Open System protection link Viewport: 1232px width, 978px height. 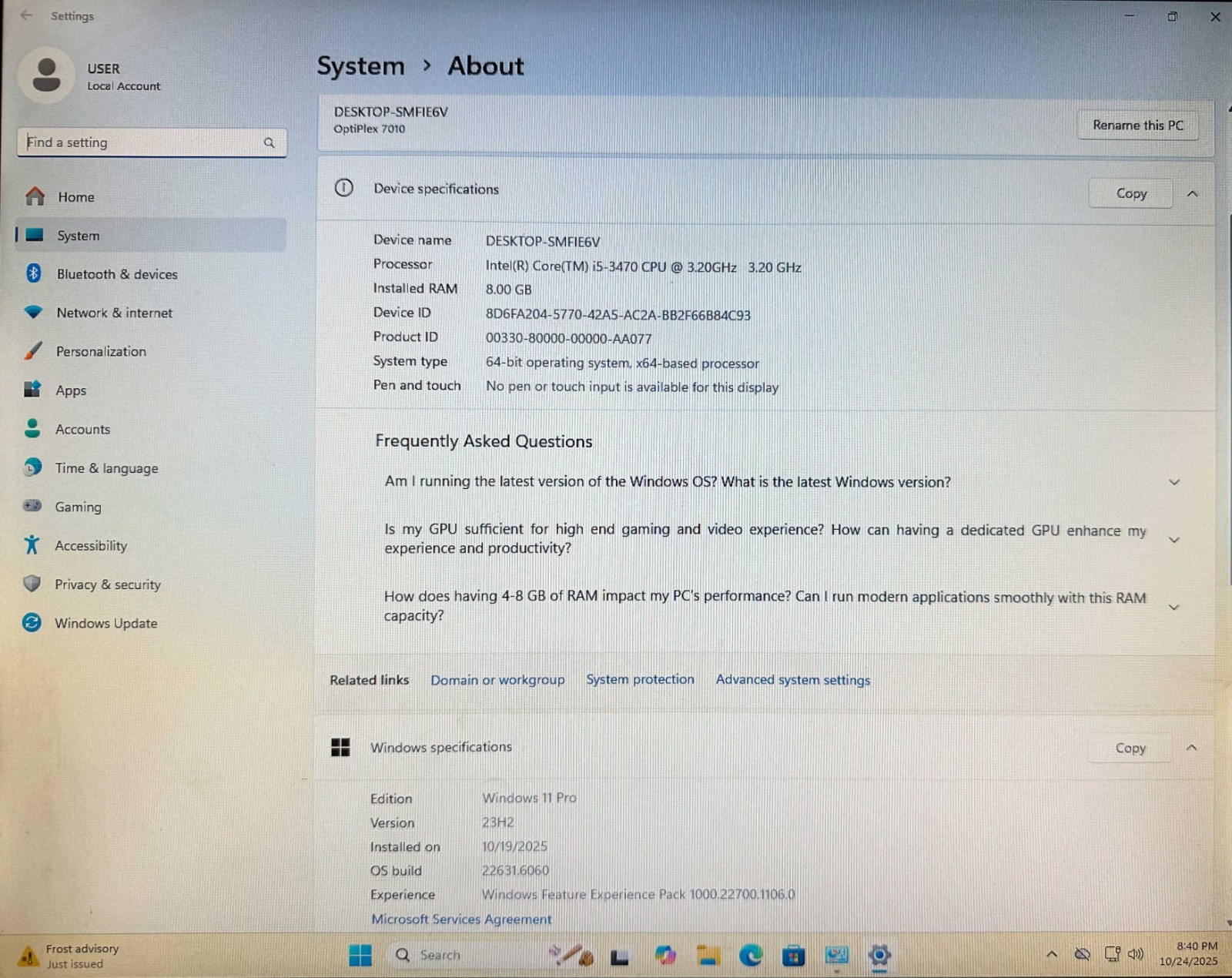pyautogui.click(x=640, y=679)
